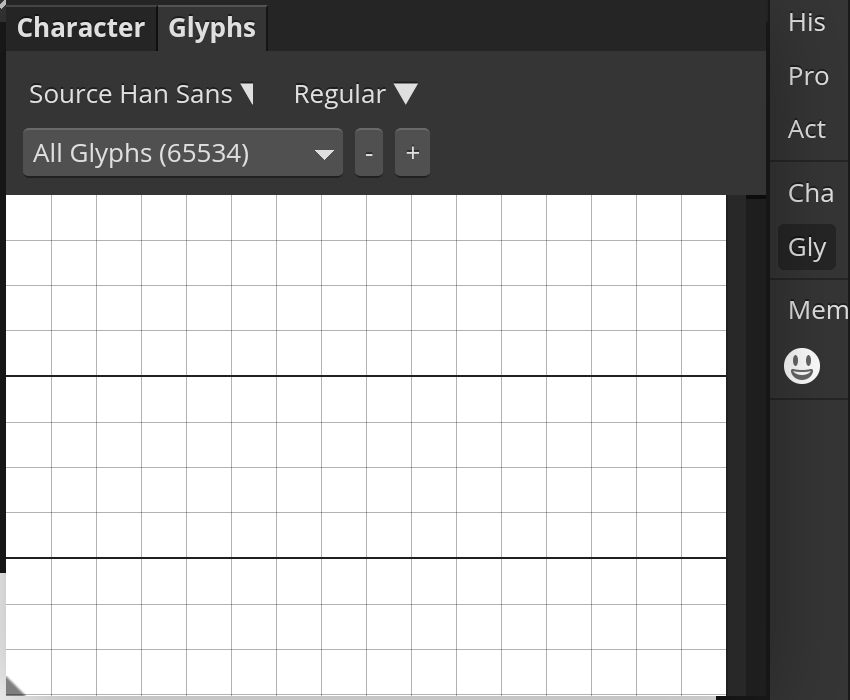
Task: Click the grip icon in top-left corner
Action: click(x=4, y=4)
